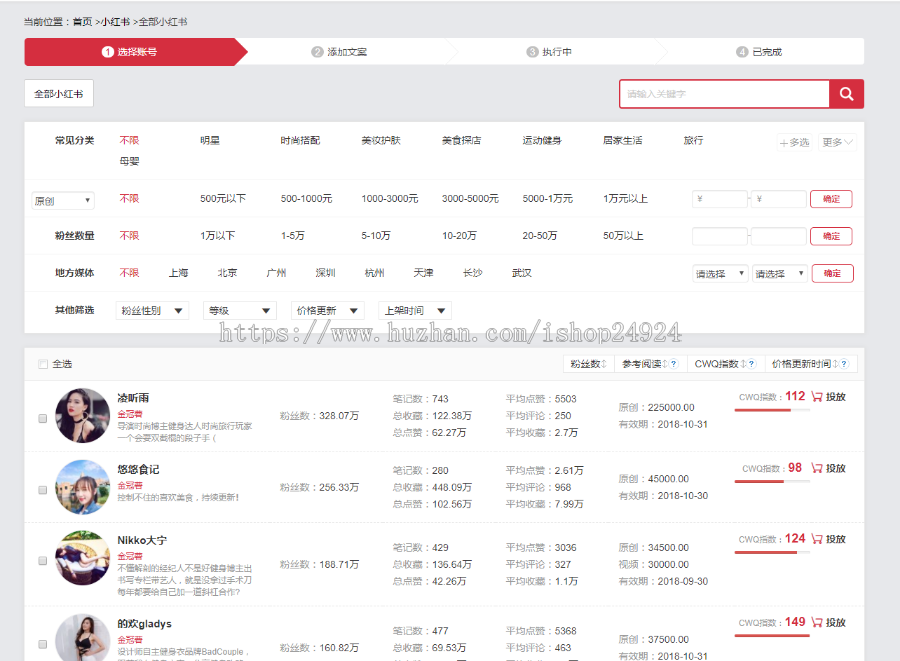
Task: Click the cart icon in 的欢gladys row
Action: coord(817,622)
